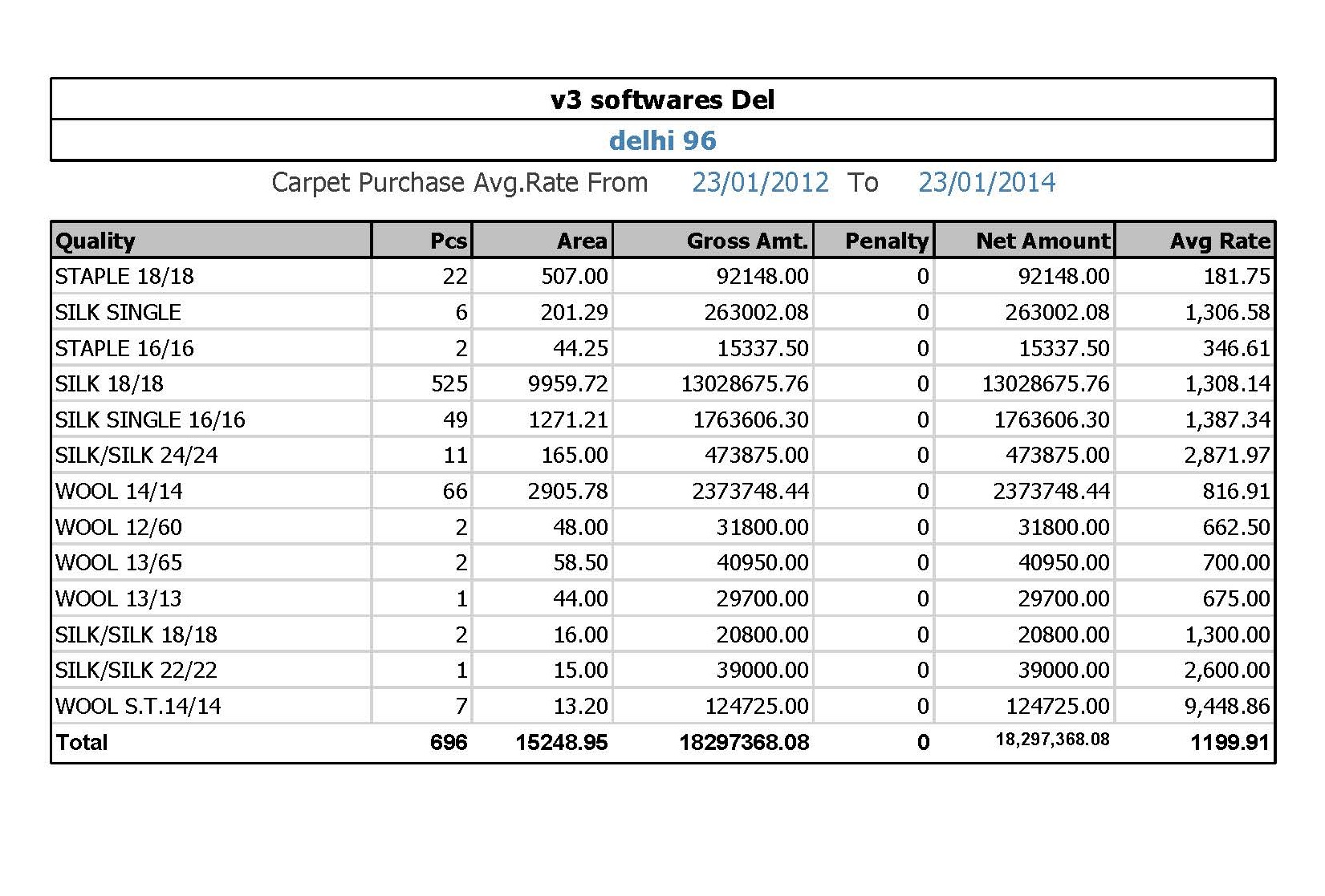Click the WOOL S.T.14/14 quality cell
The height and width of the screenshot is (896, 1325).
[x=138, y=706]
